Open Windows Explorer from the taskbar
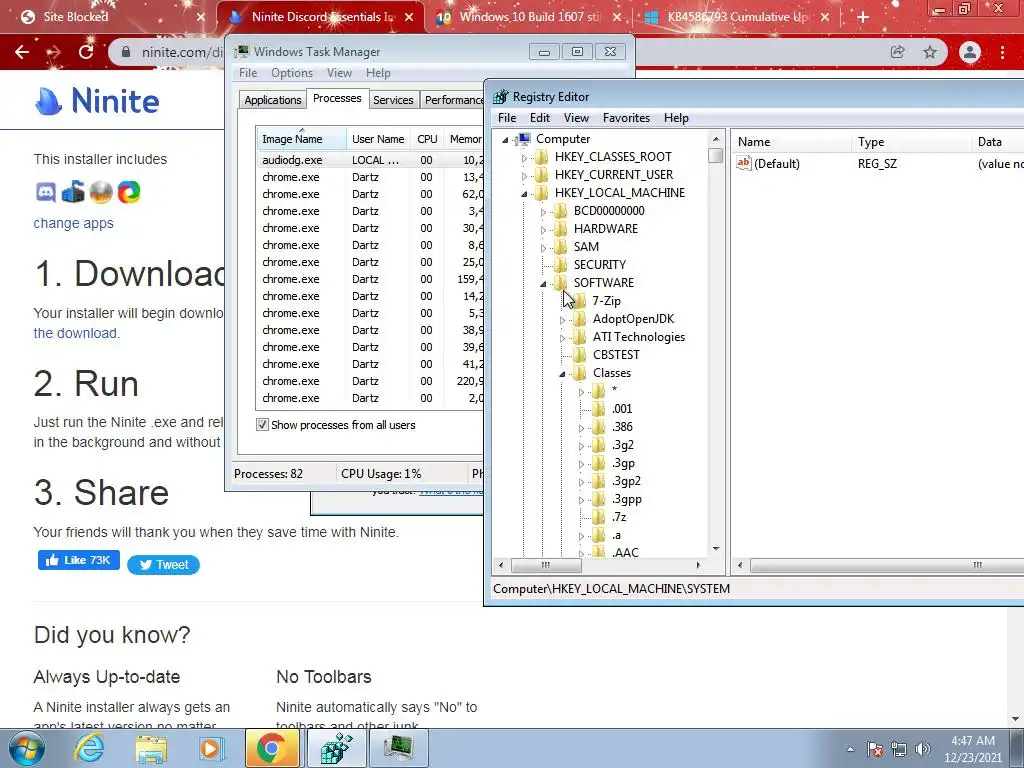 click(151, 748)
